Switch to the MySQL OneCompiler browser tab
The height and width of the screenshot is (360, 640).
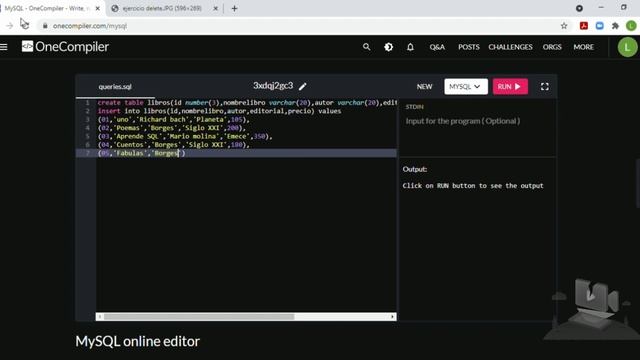pyautogui.click(x=48, y=8)
